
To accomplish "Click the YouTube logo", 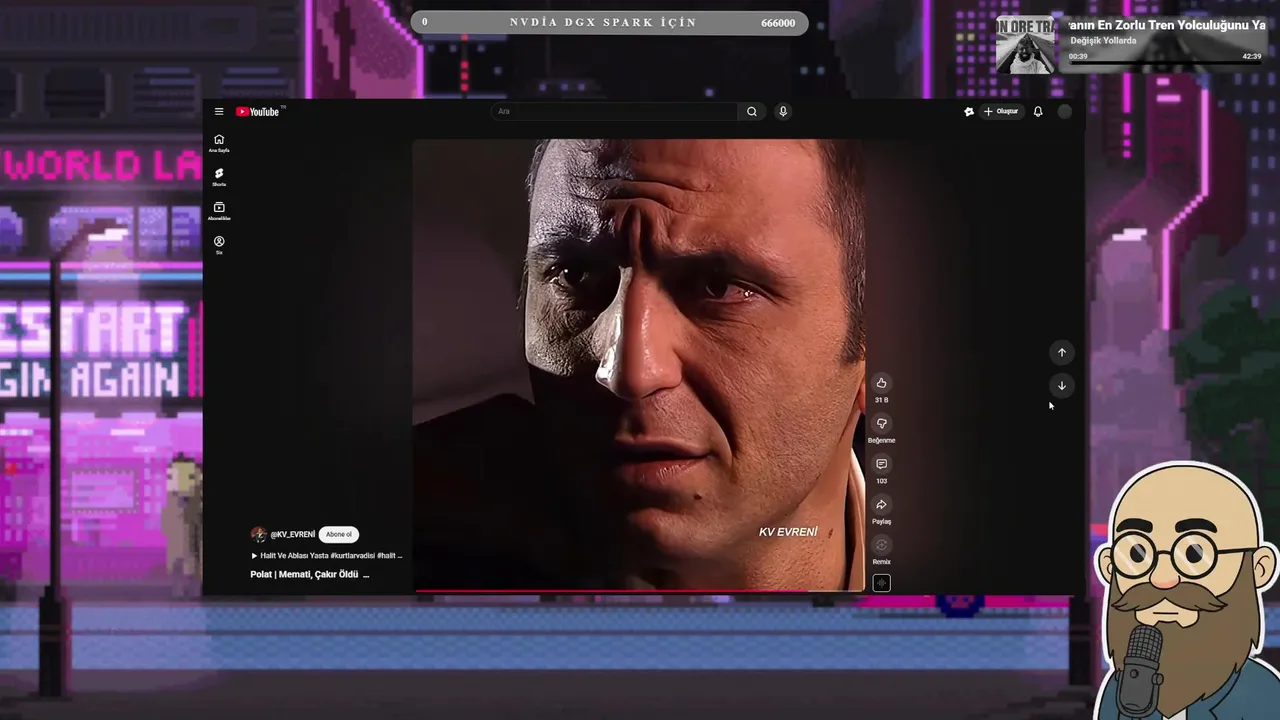I will 258,112.
